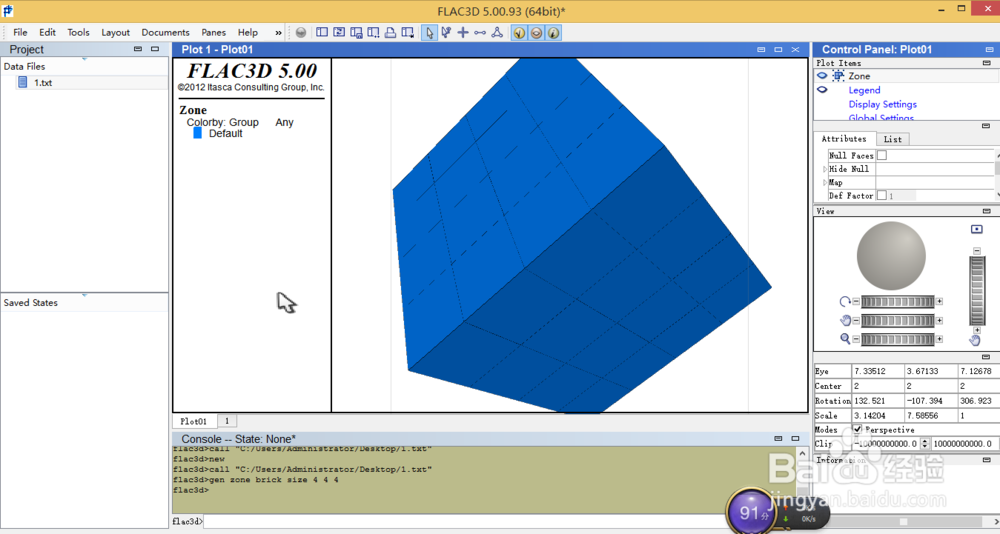Select the two-point distance measure tool
Screen dimensions: 1000x534
[480, 33]
